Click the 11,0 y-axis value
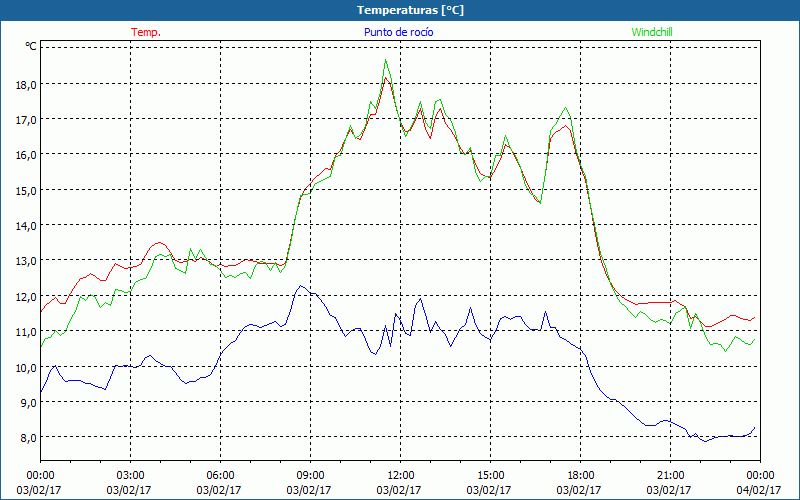 26,332
